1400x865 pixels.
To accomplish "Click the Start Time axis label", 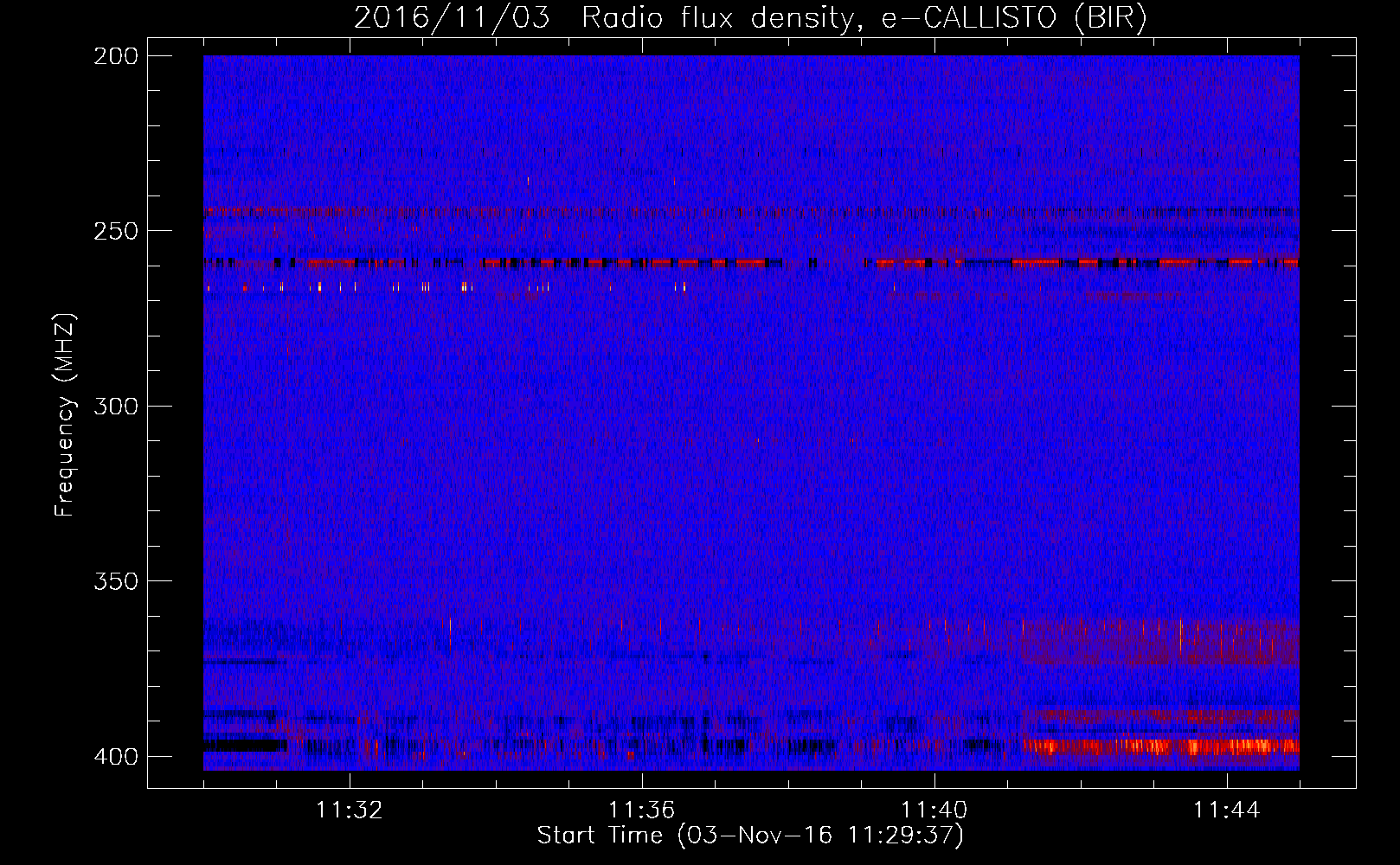I will (750, 836).
